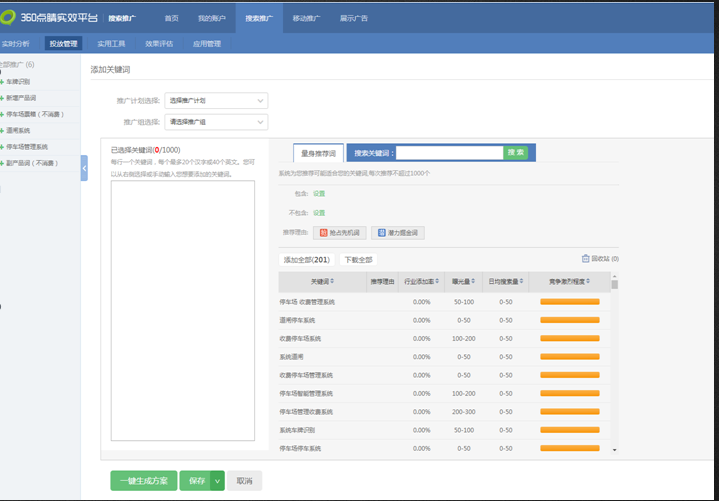Switch to the 量身推荐词 tab
The height and width of the screenshot is (501, 719).
click(x=319, y=153)
